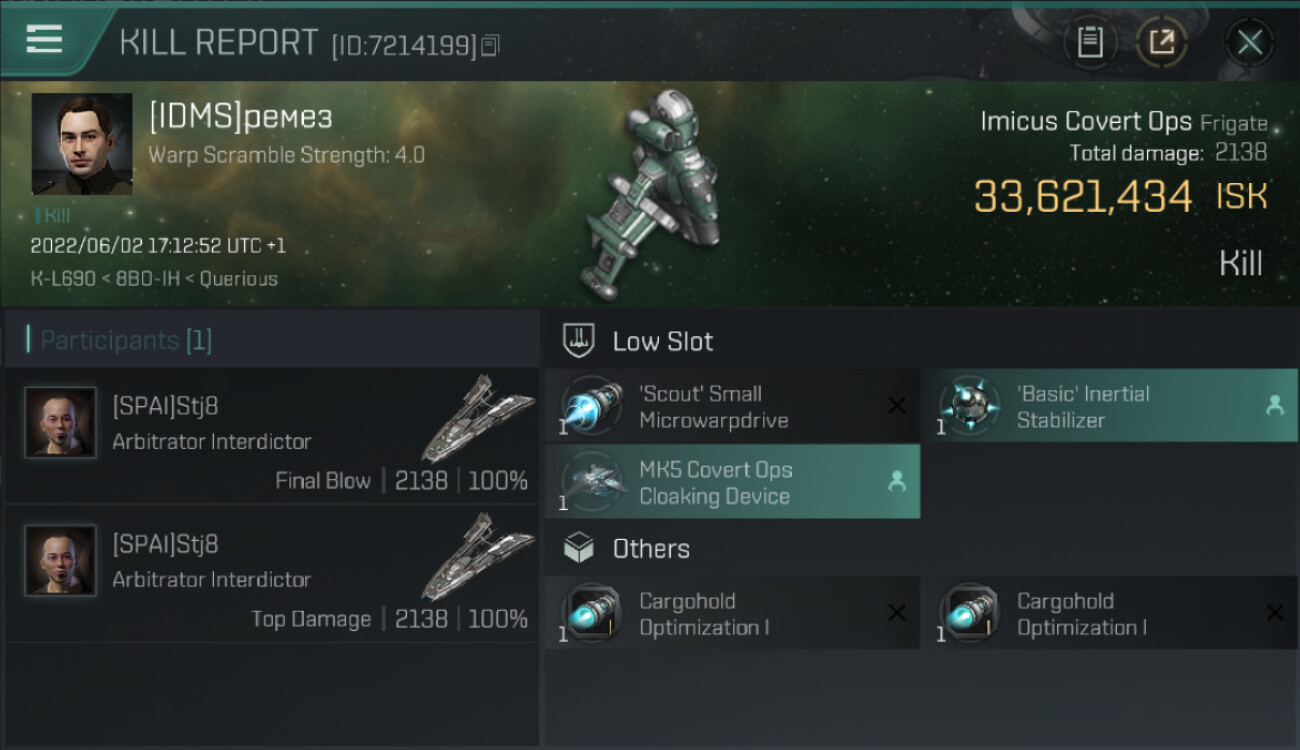Viewport: 1300px width, 750px height.
Task: Copy the kill report ID
Action: (x=490, y=45)
